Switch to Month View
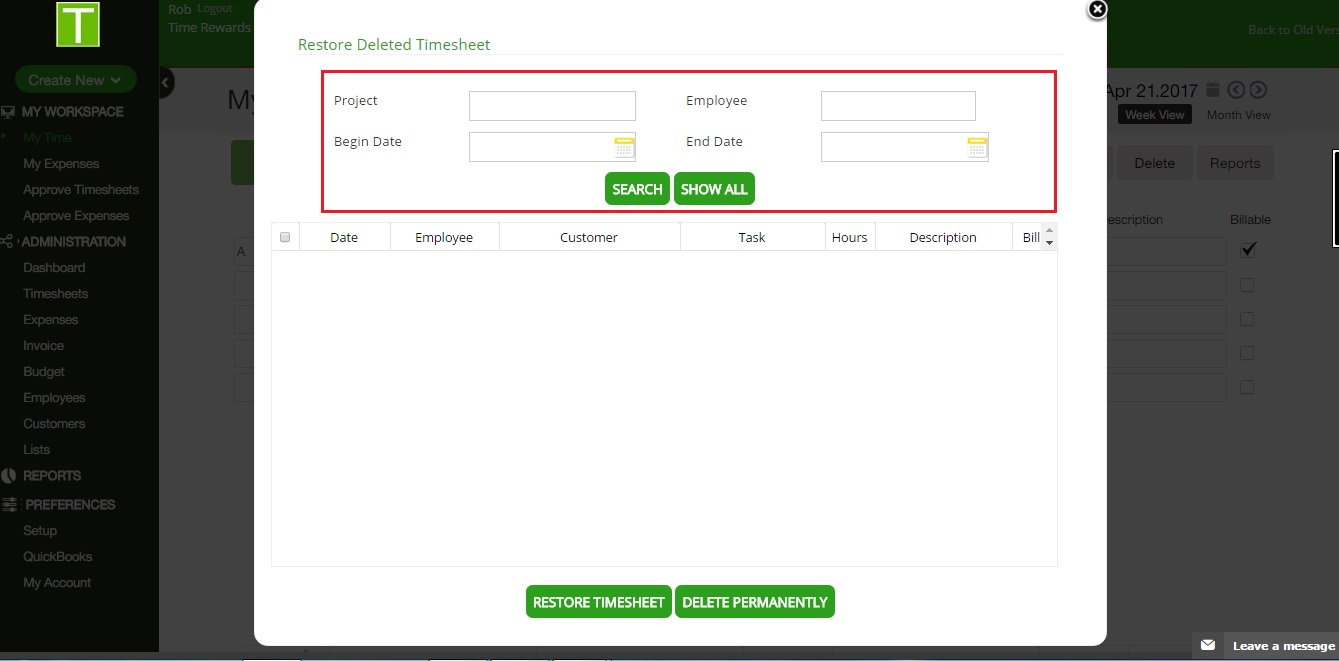Image resolution: width=1339 pixels, height=661 pixels. pyautogui.click(x=1238, y=115)
